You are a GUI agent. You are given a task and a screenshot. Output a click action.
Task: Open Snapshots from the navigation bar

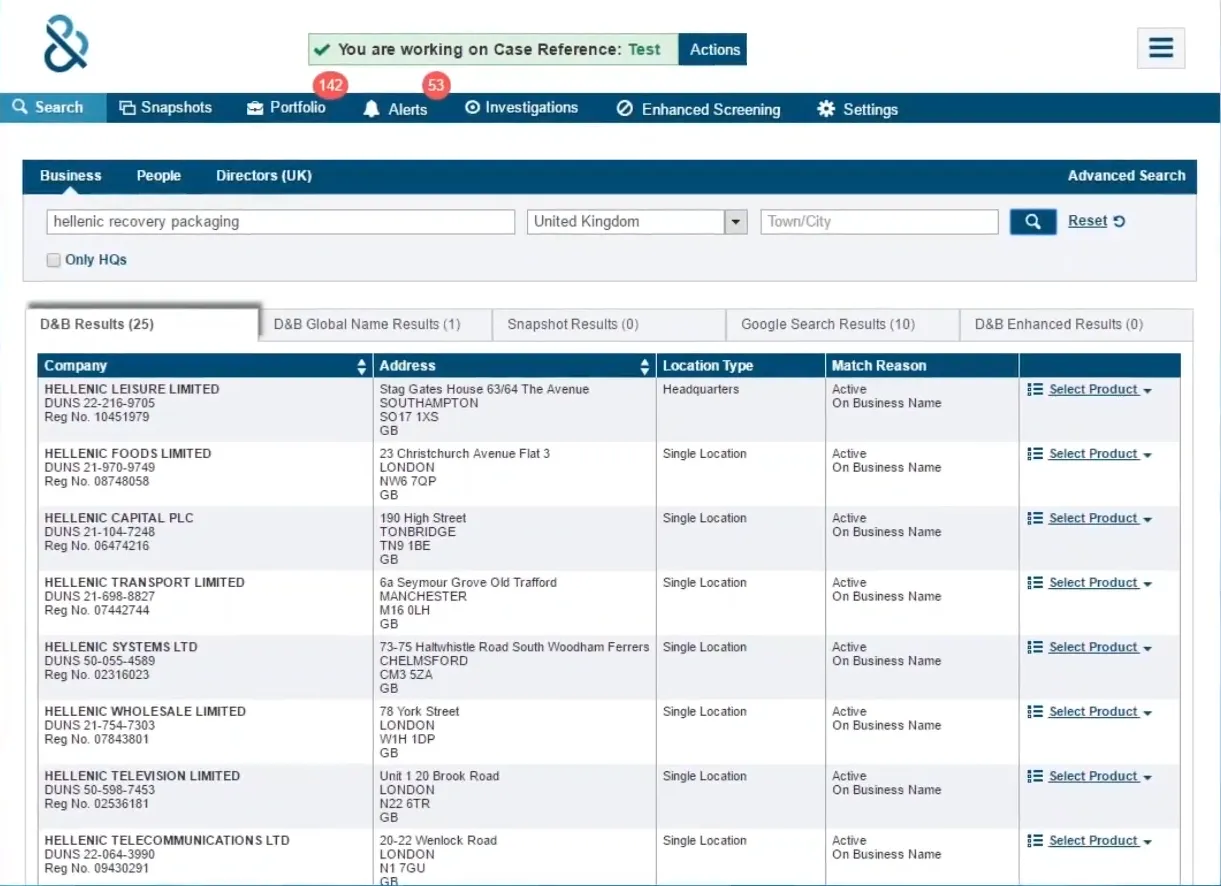[x=165, y=108]
